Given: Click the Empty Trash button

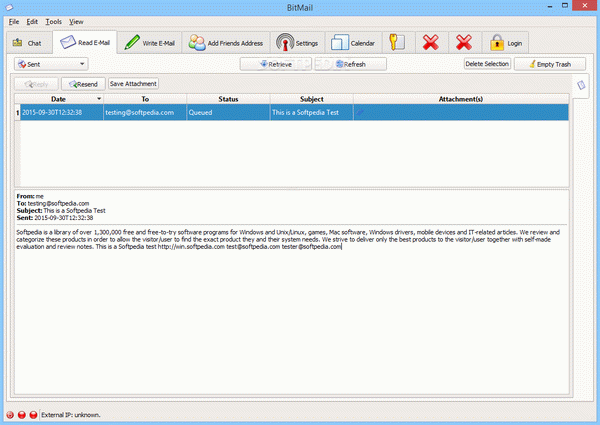Looking at the screenshot, I should pos(550,64).
